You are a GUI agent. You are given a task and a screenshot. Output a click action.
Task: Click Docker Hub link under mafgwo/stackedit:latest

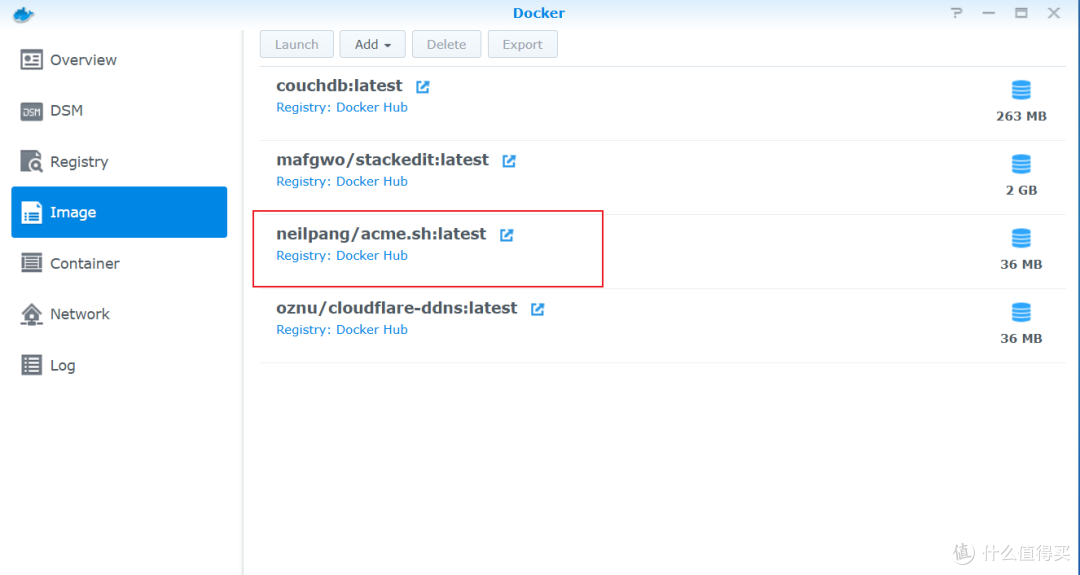click(372, 182)
